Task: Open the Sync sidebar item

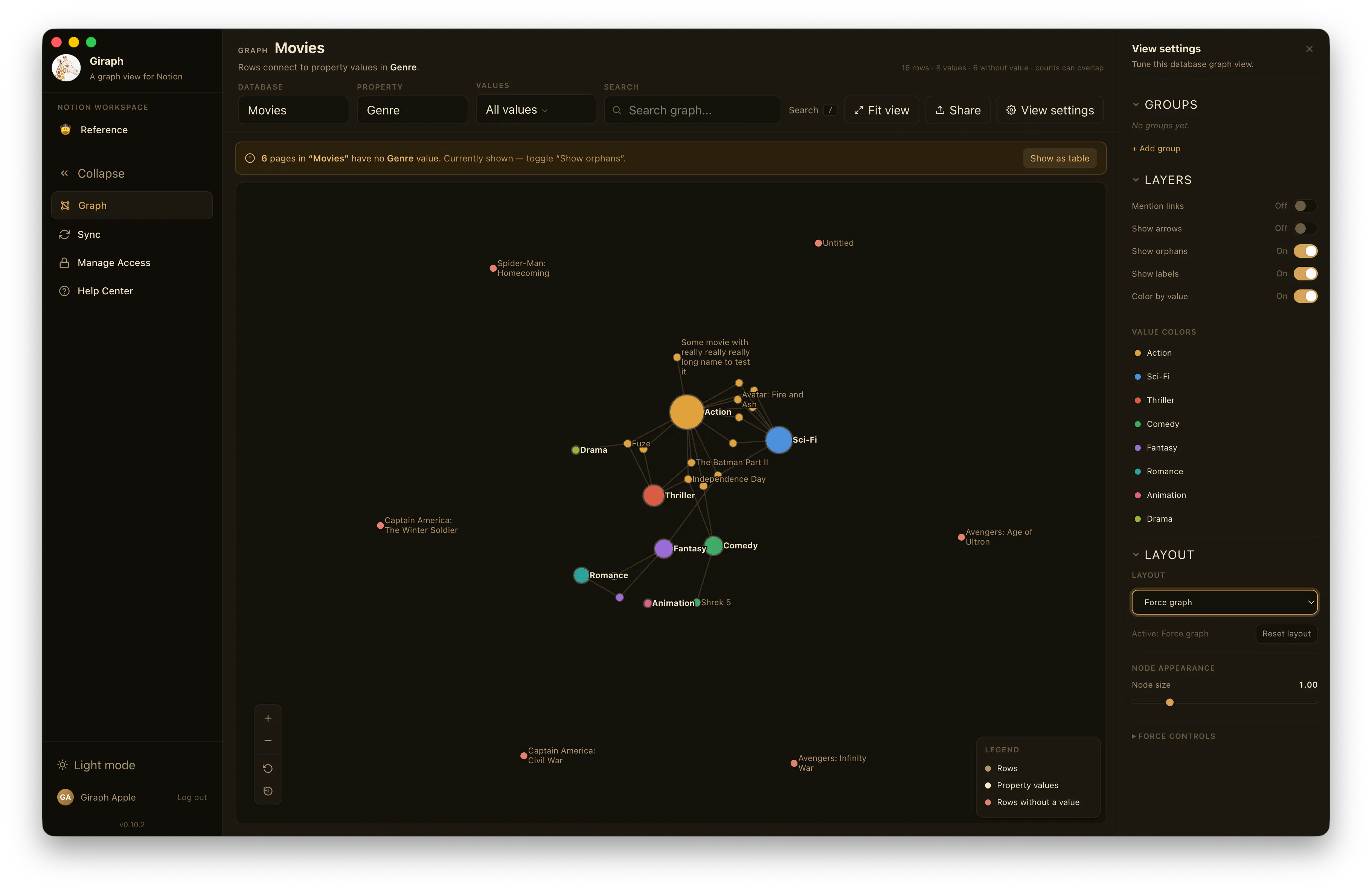Action: (x=132, y=234)
